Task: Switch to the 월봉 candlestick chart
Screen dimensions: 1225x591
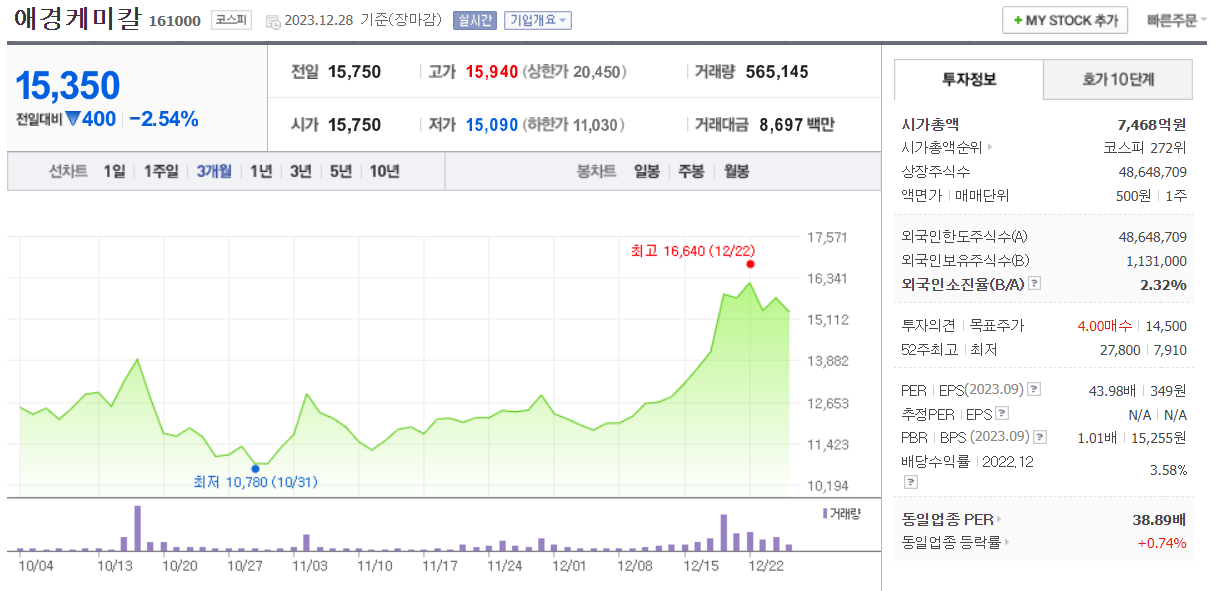Action: 736,171
